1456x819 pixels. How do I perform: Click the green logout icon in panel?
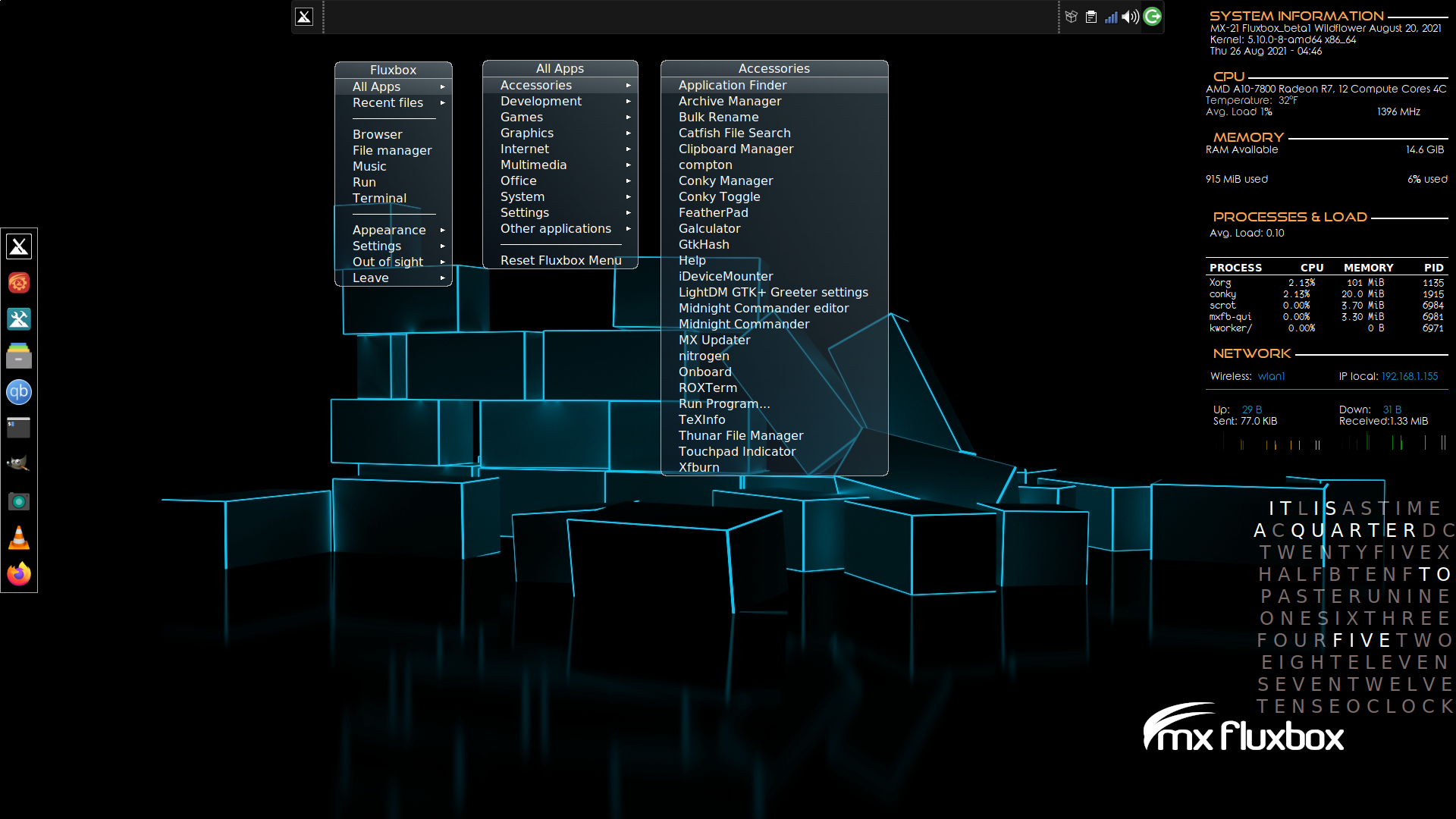tap(1152, 17)
